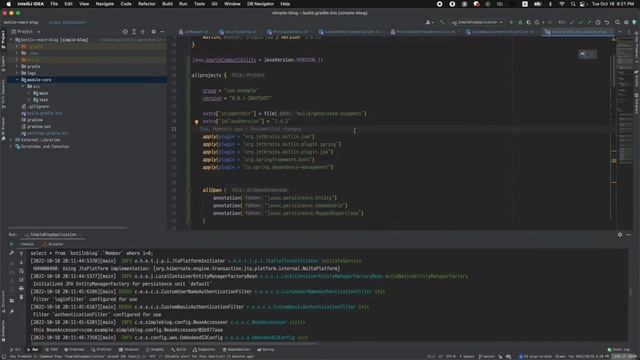Open the Terminal tool window button
Image resolution: width=640 pixels, height=360 pixels.
coord(129,350)
